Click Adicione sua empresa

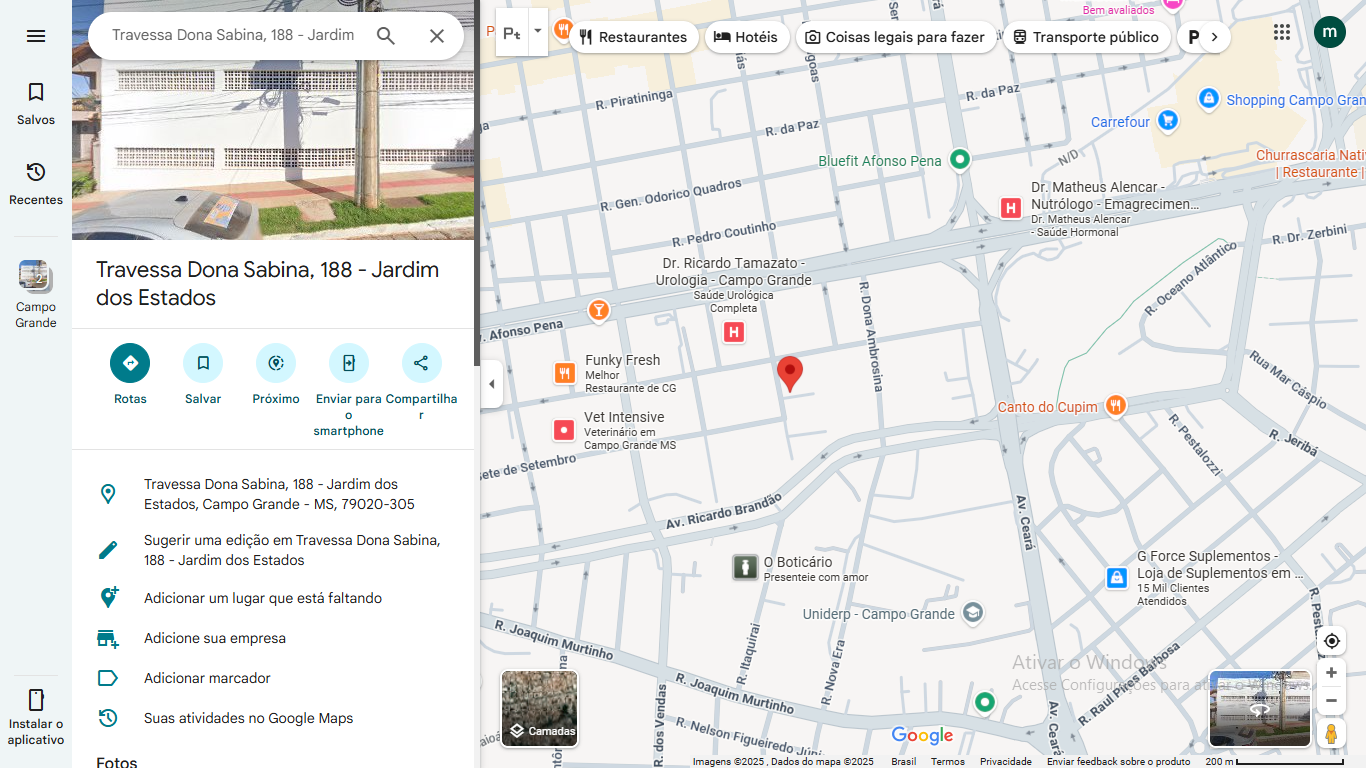[x=273, y=638]
